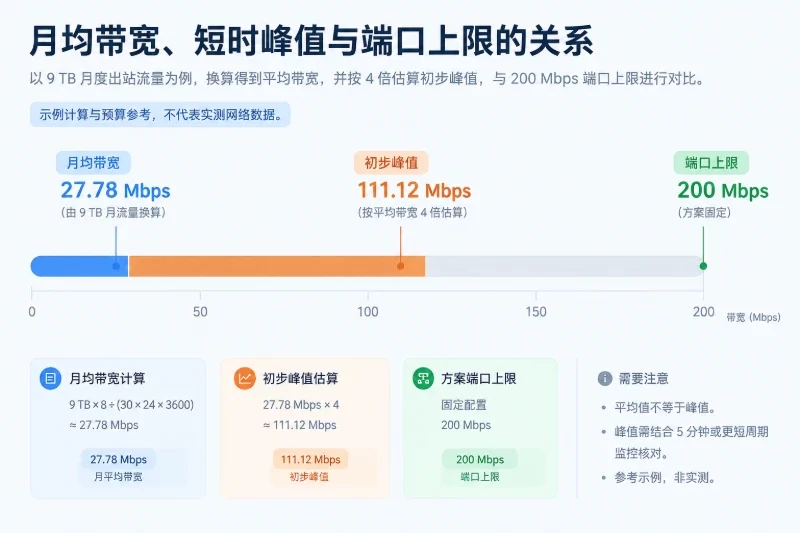Click the blue marker dot at 27.78
This screenshot has width=800, height=533.
pos(116,266)
